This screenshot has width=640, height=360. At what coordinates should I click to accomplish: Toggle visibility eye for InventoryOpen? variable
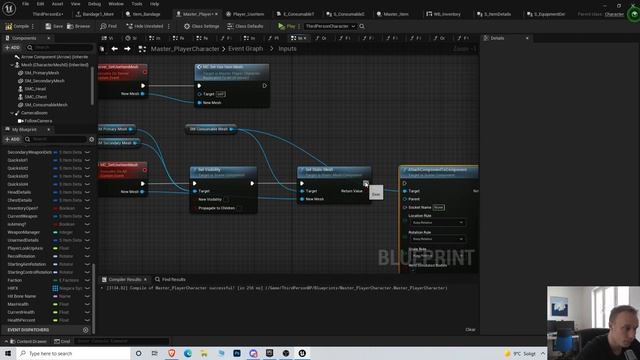click(x=87, y=208)
